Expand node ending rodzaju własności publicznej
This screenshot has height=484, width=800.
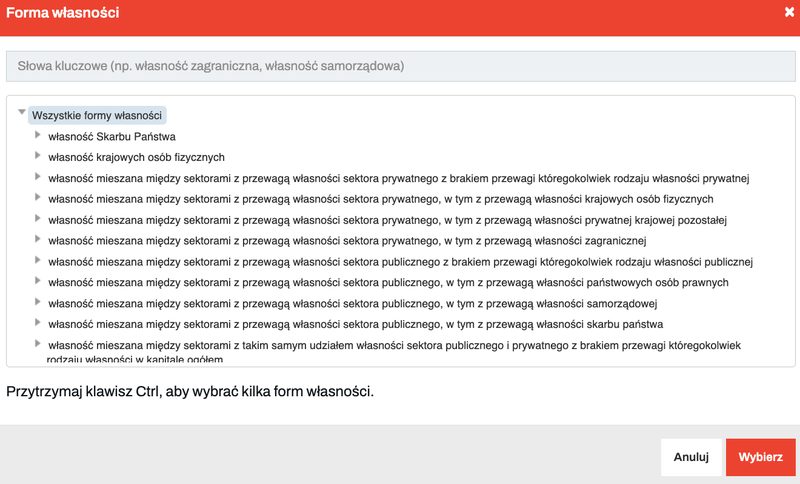coord(37,260)
